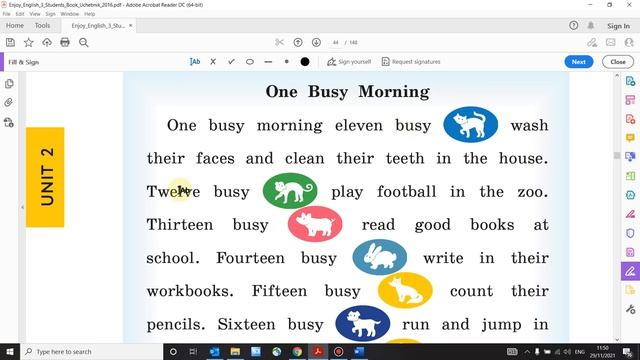Open the active Fill & Sign tool in right pane

(x=630, y=271)
